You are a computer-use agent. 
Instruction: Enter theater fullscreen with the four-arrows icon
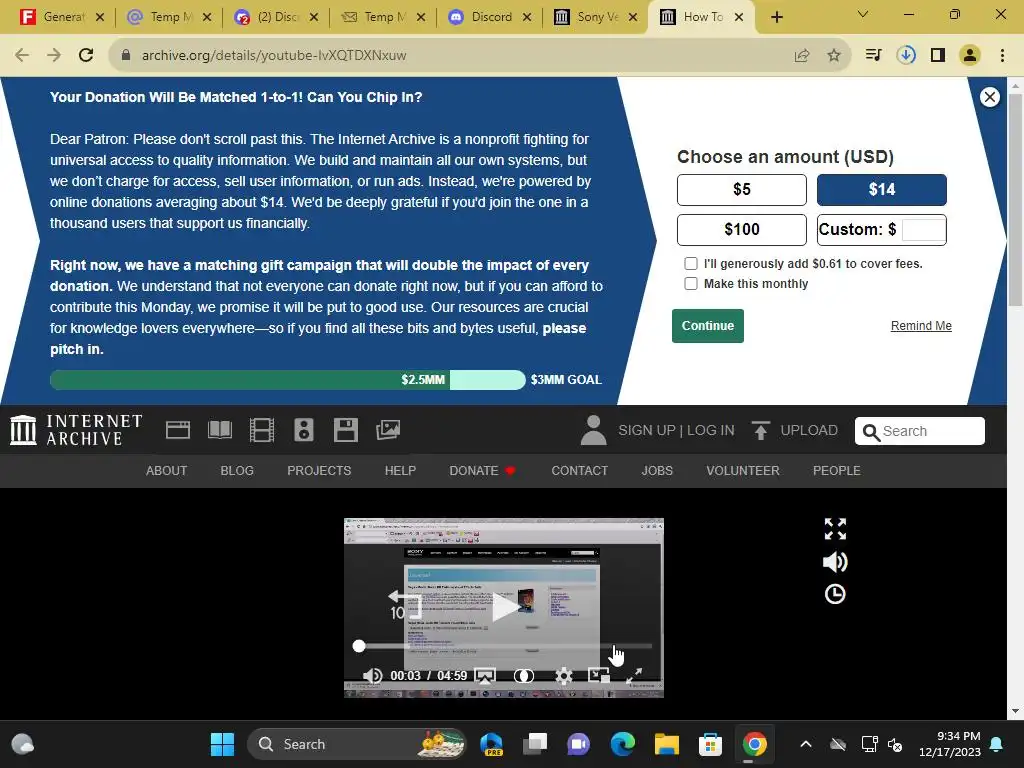835,529
